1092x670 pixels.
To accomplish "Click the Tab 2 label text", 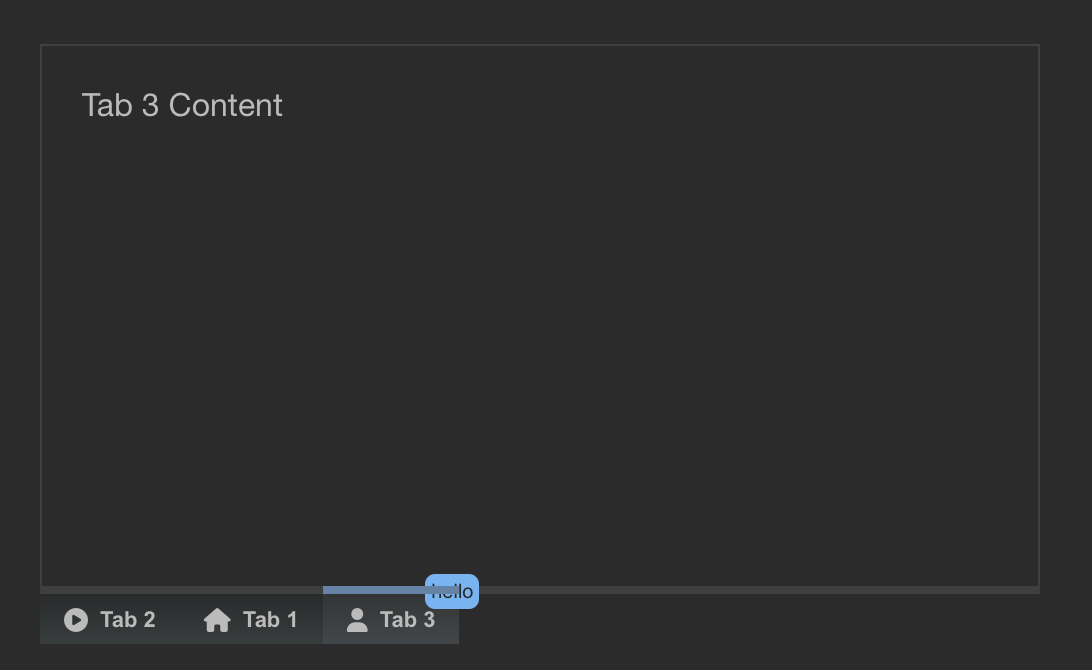I will pyautogui.click(x=127, y=620).
